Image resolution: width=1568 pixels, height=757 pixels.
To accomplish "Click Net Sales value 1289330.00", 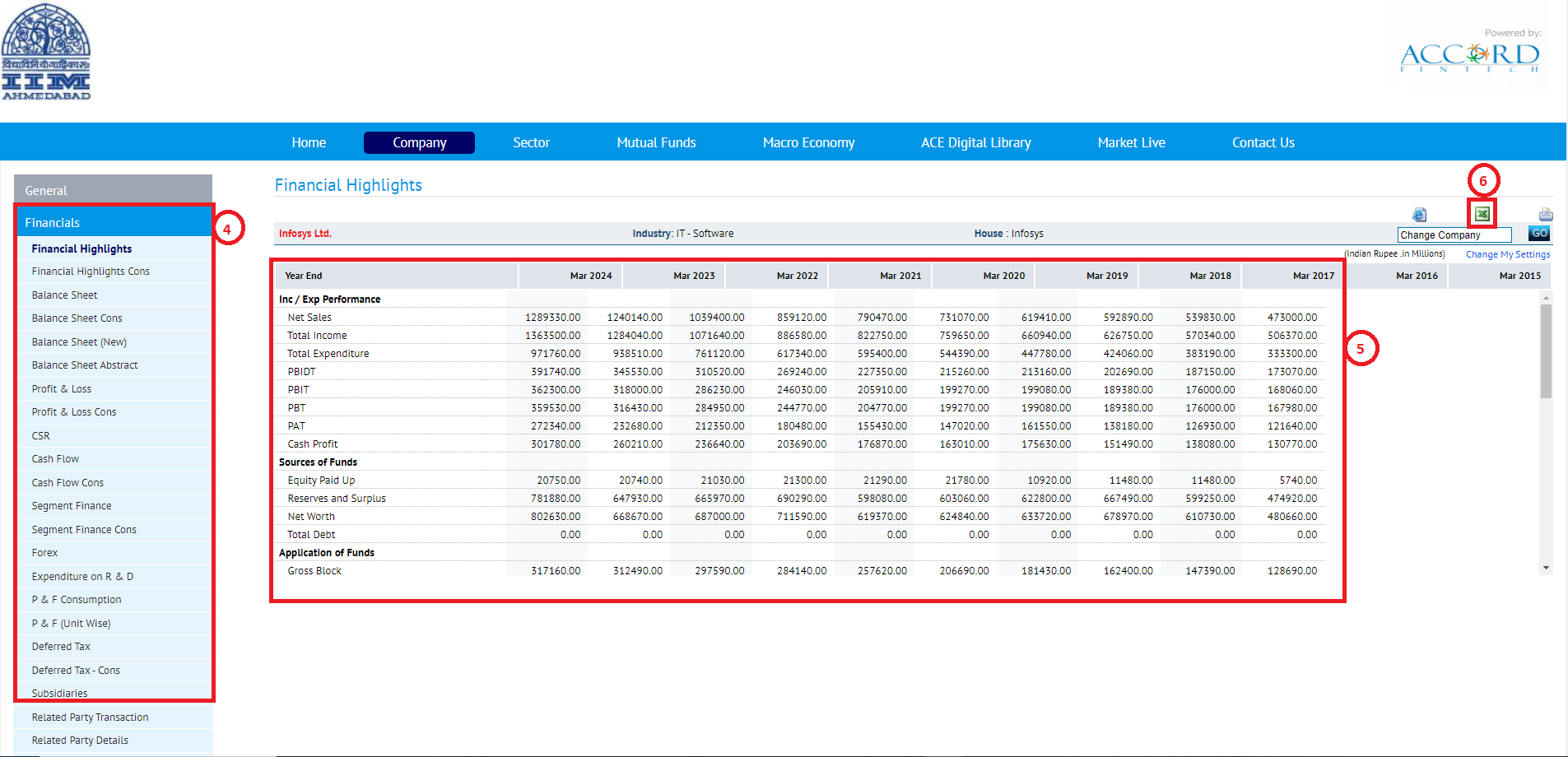I will click(x=552, y=318).
